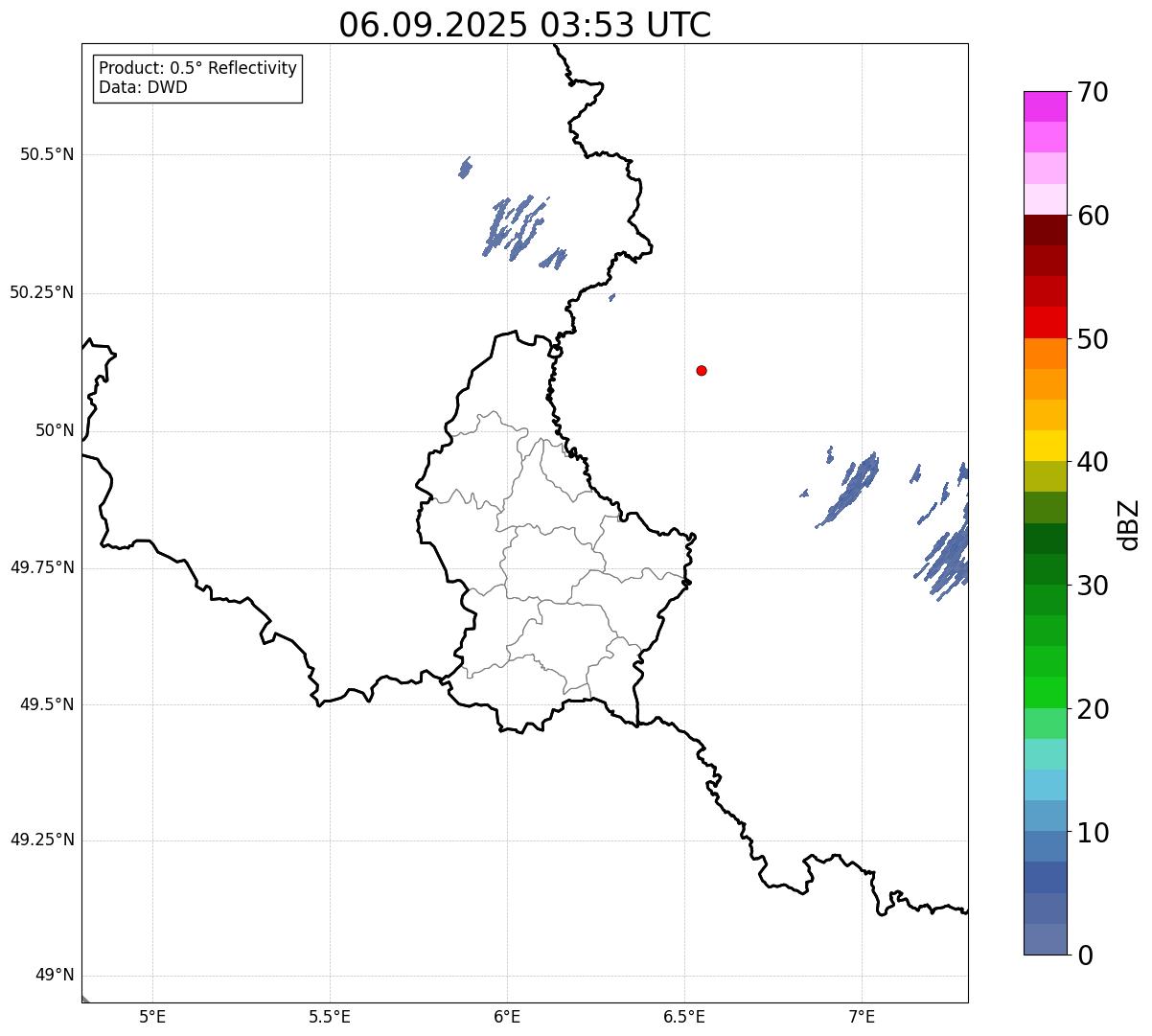
Task: Click the colorbar tick label 60
Action: tap(1093, 217)
